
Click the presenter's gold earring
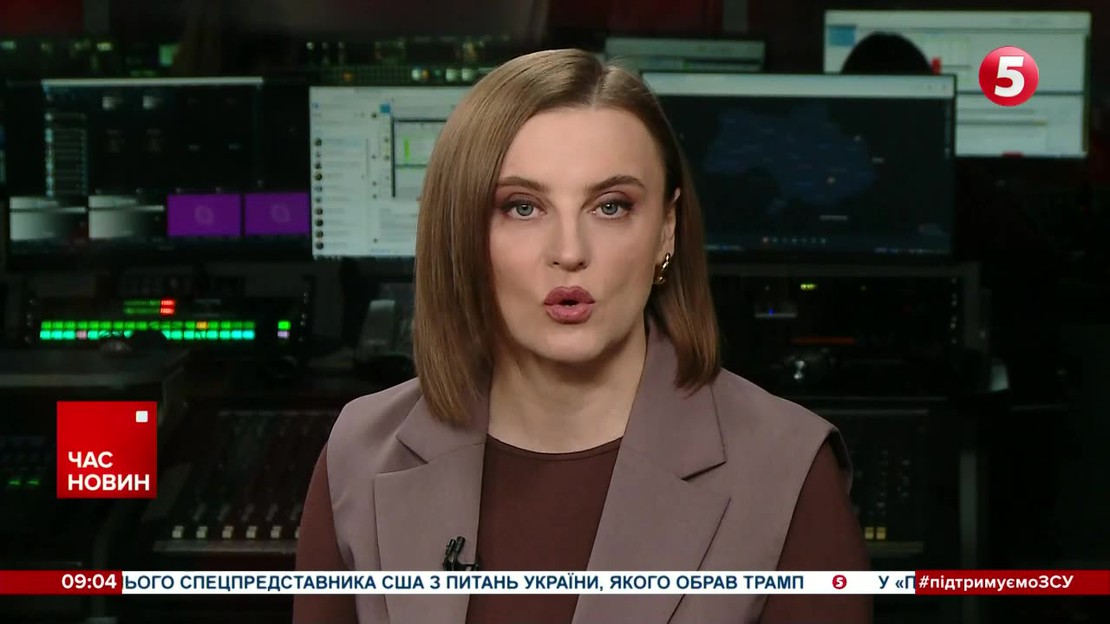[662, 270]
